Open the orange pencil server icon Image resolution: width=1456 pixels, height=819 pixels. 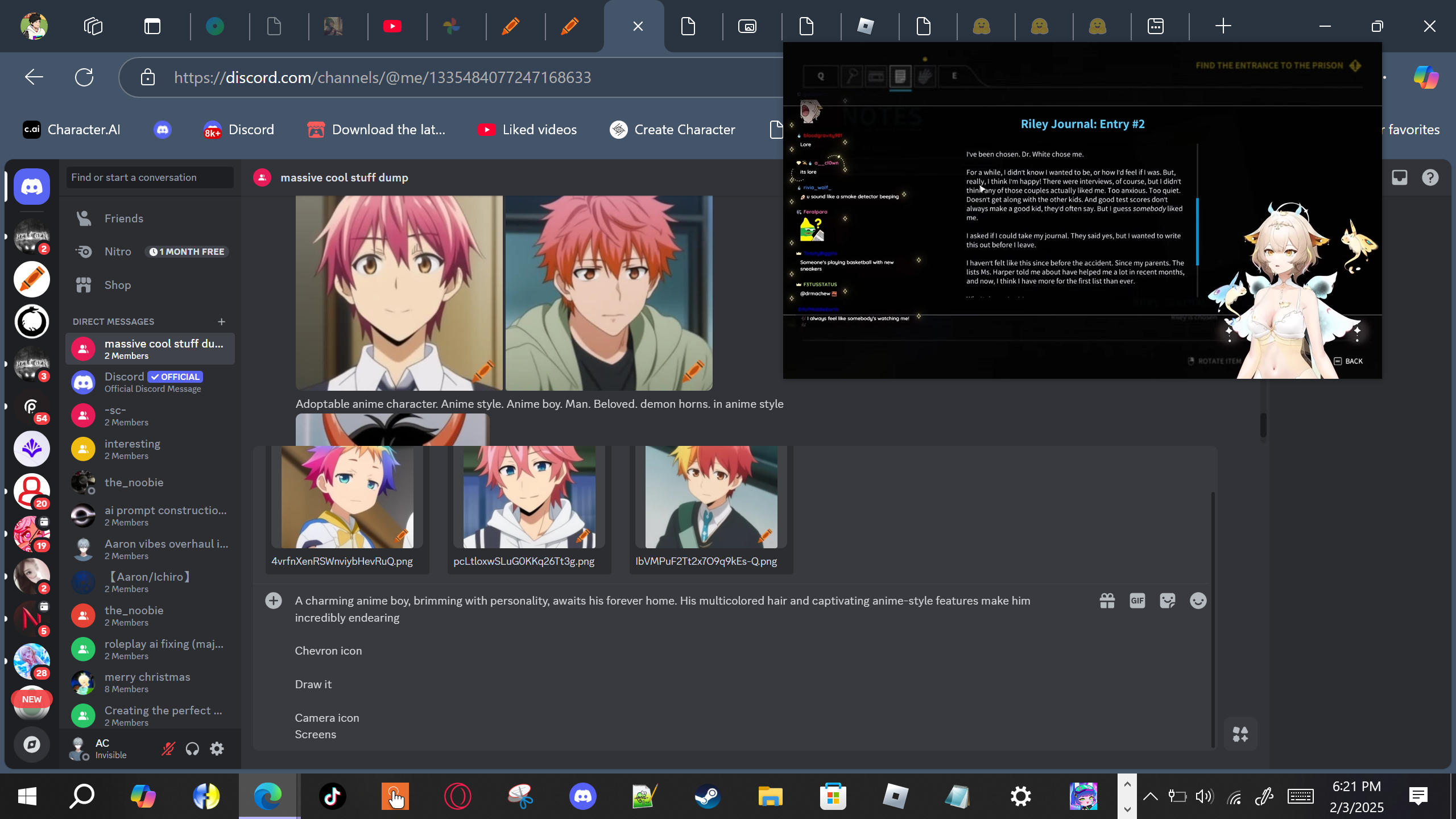pyautogui.click(x=32, y=279)
